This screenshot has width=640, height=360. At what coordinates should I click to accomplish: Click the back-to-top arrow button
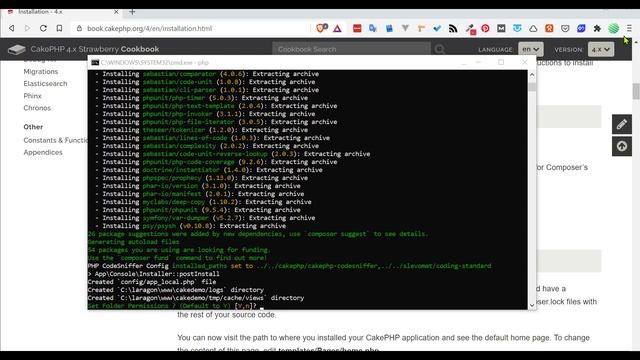pyautogui.click(x=622, y=146)
